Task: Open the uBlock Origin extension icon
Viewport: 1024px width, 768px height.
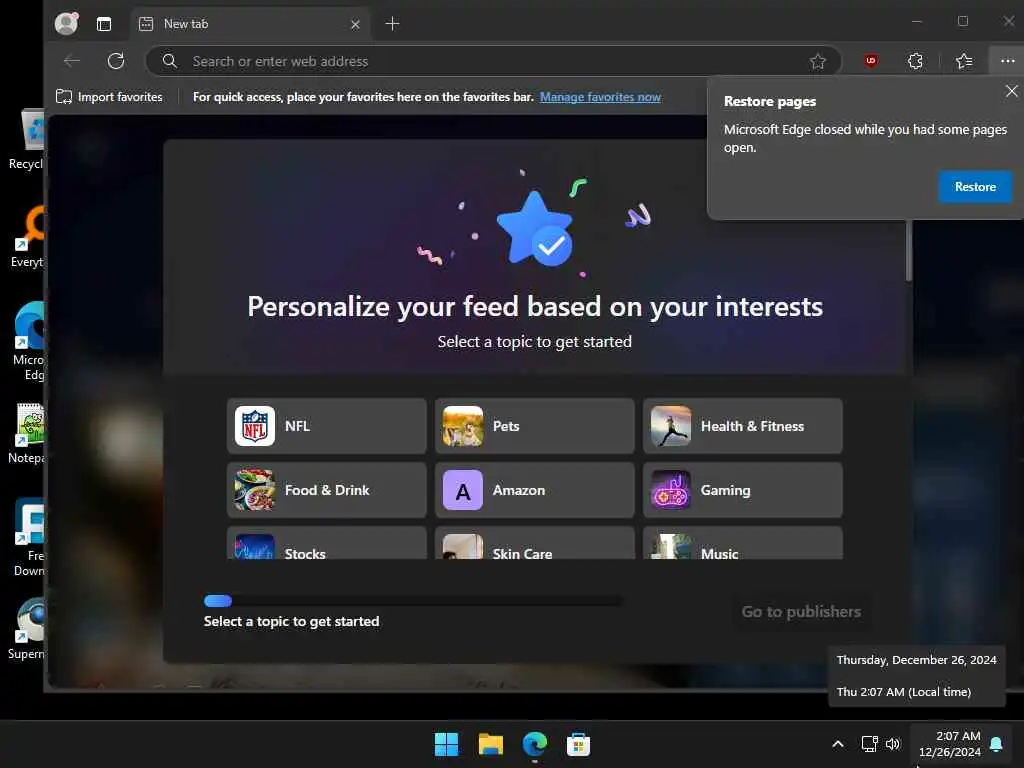Action: pyautogui.click(x=871, y=61)
